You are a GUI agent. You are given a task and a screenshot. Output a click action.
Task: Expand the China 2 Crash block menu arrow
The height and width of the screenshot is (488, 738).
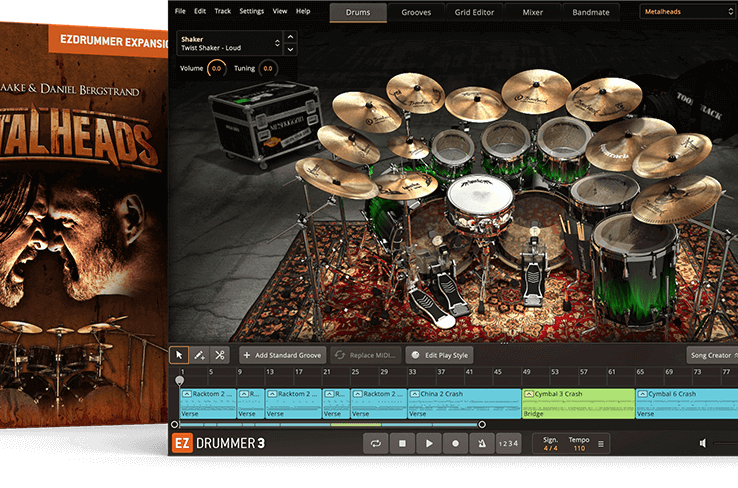coord(415,394)
